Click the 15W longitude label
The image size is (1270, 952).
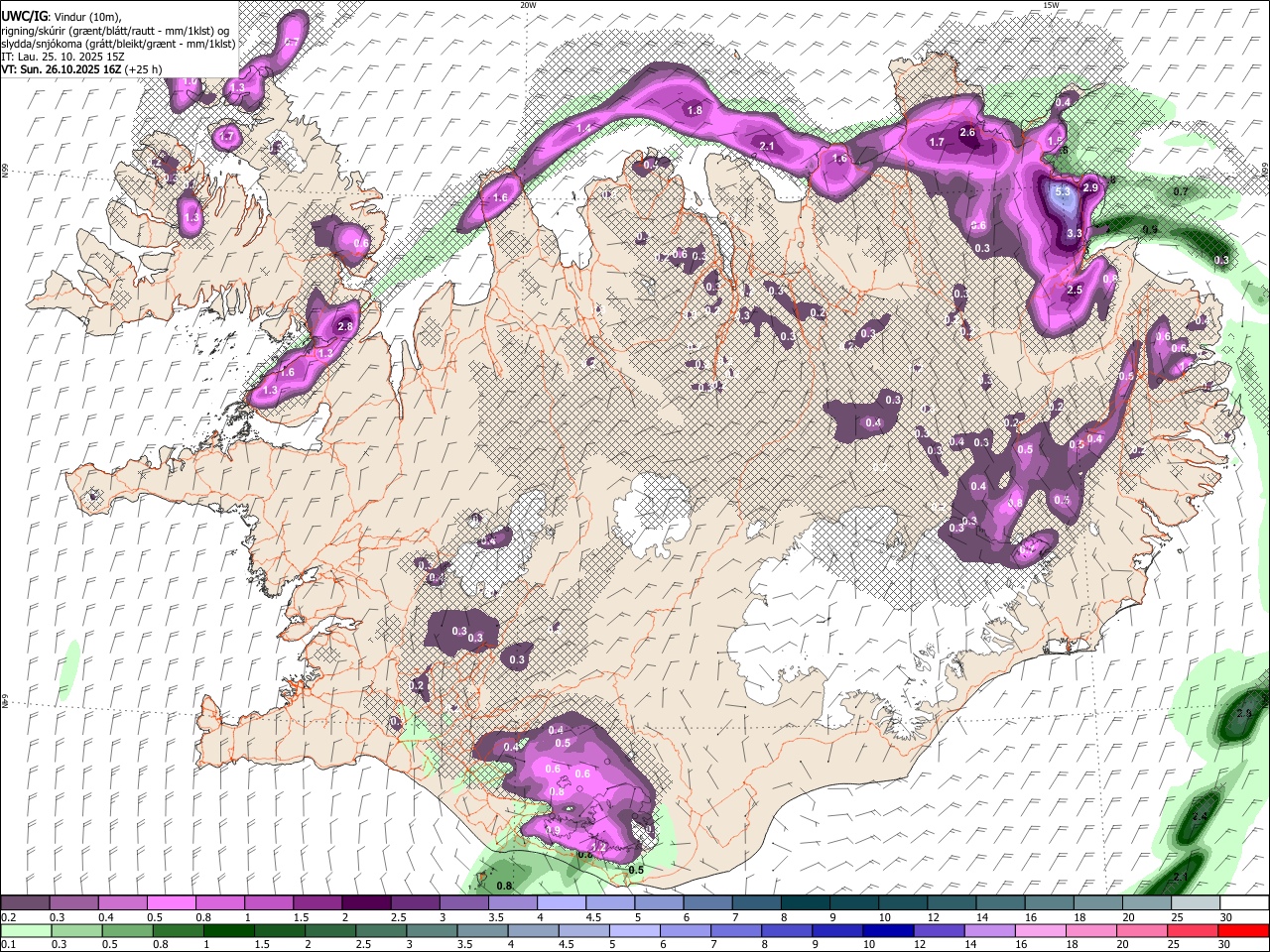click(x=1051, y=5)
